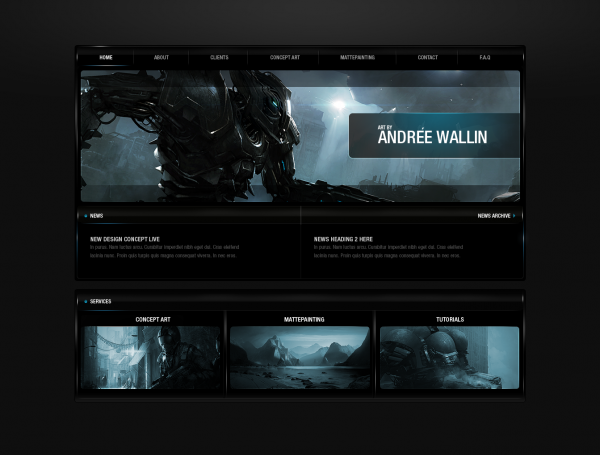
Task: Open the F.A.Q page
Action: point(485,57)
